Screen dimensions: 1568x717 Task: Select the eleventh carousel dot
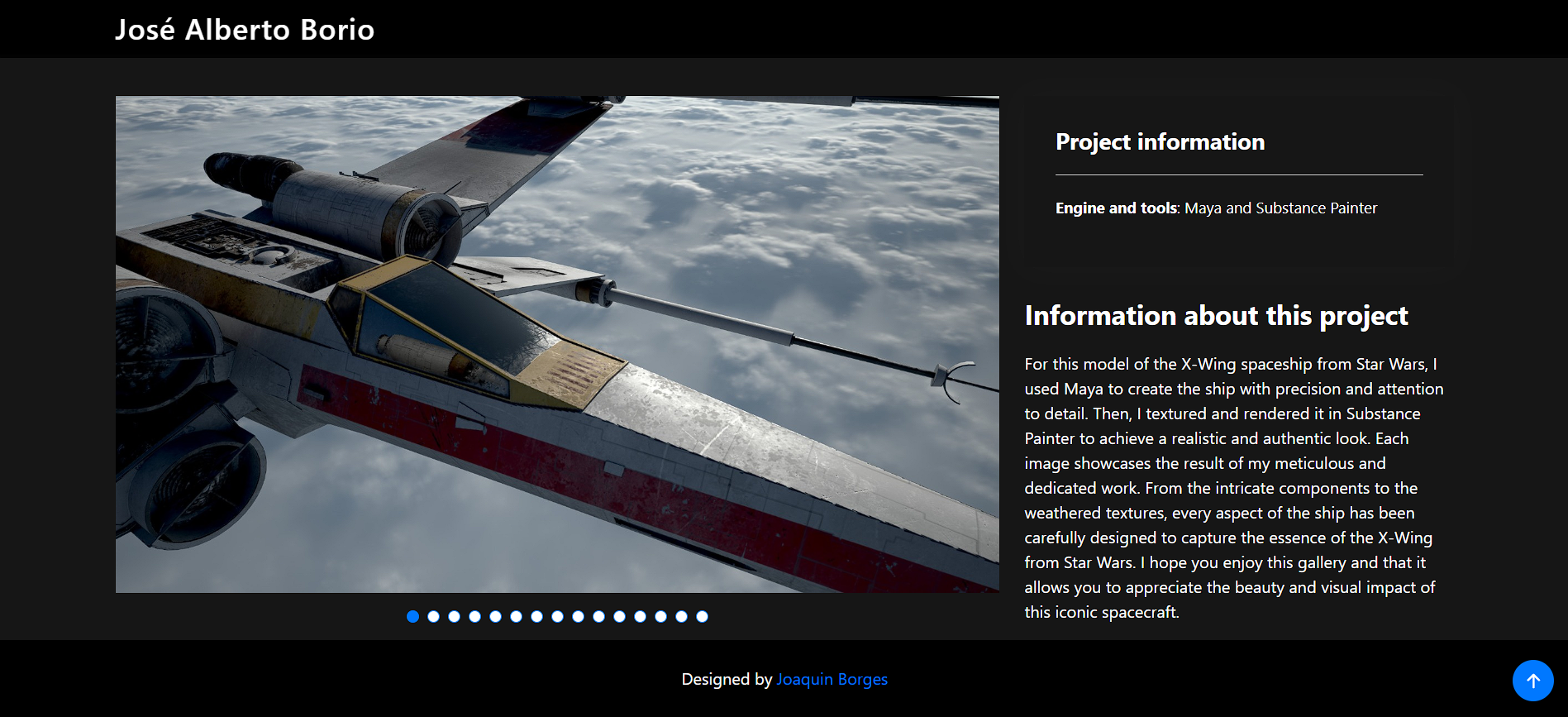coord(619,616)
